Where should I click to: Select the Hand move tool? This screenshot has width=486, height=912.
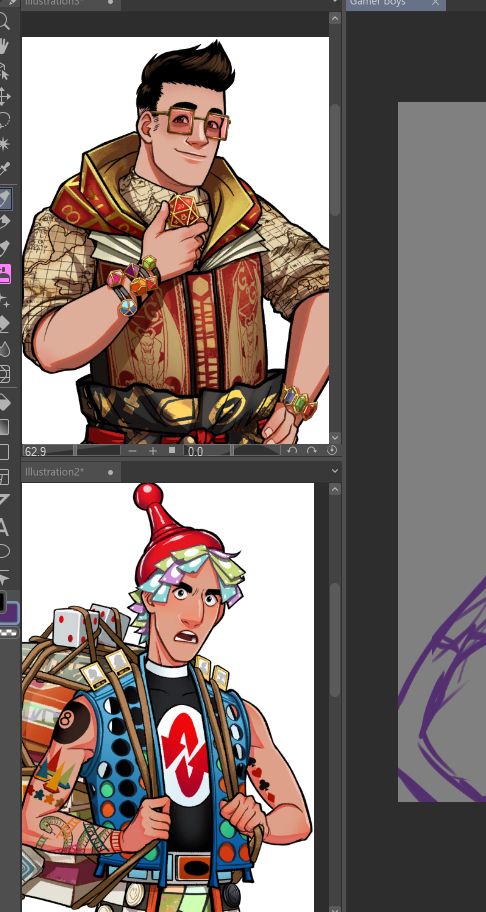[x=5, y=47]
